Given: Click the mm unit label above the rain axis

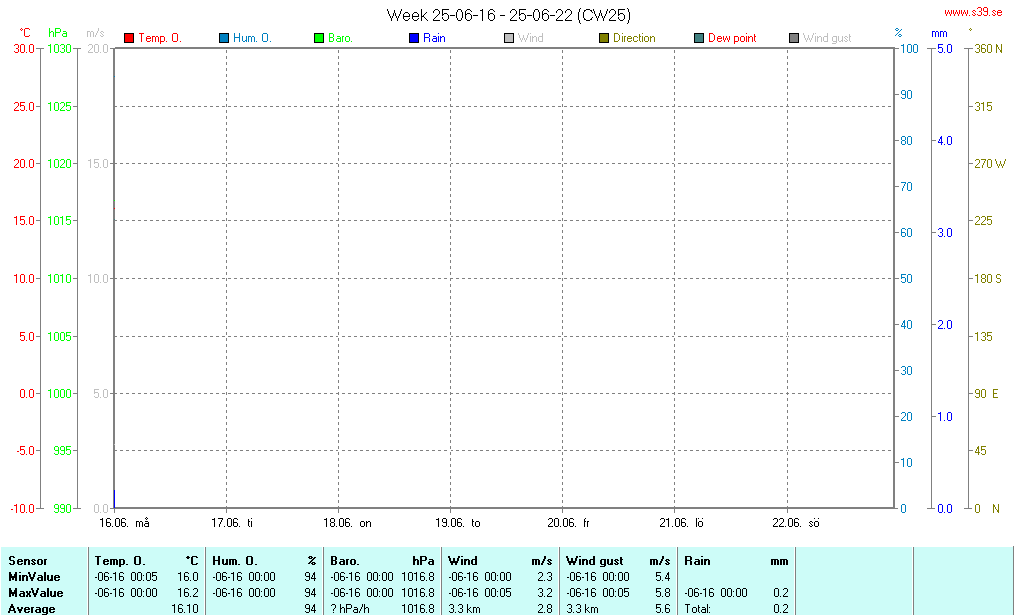Looking at the screenshot, I should click(x=939, y=34).
